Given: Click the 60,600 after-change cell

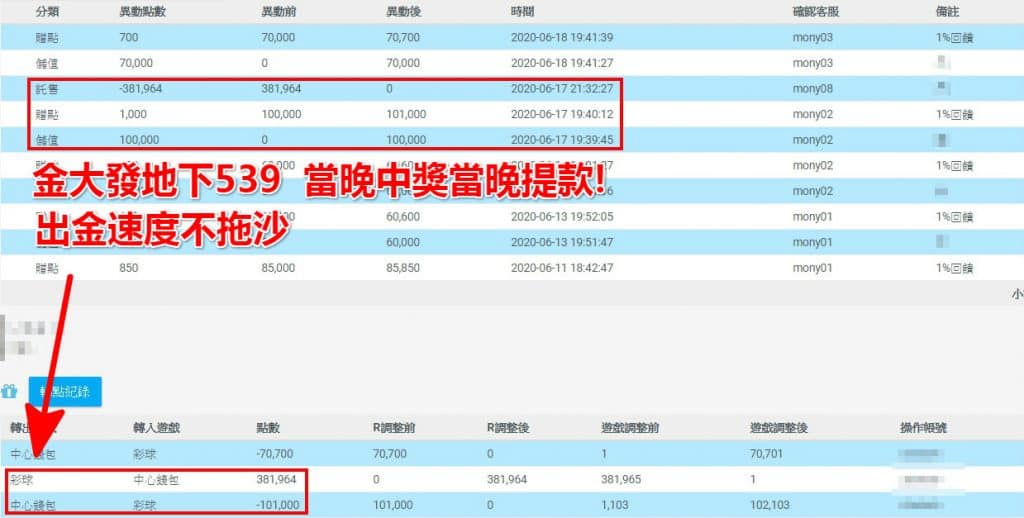Looking at the screenshot, I should (x=403, y=216).
